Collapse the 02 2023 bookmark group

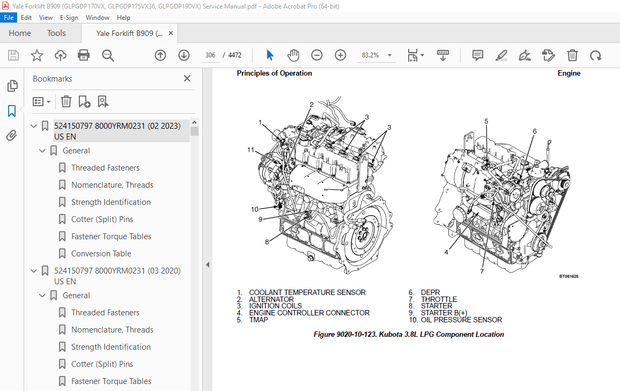click(34, 126)
